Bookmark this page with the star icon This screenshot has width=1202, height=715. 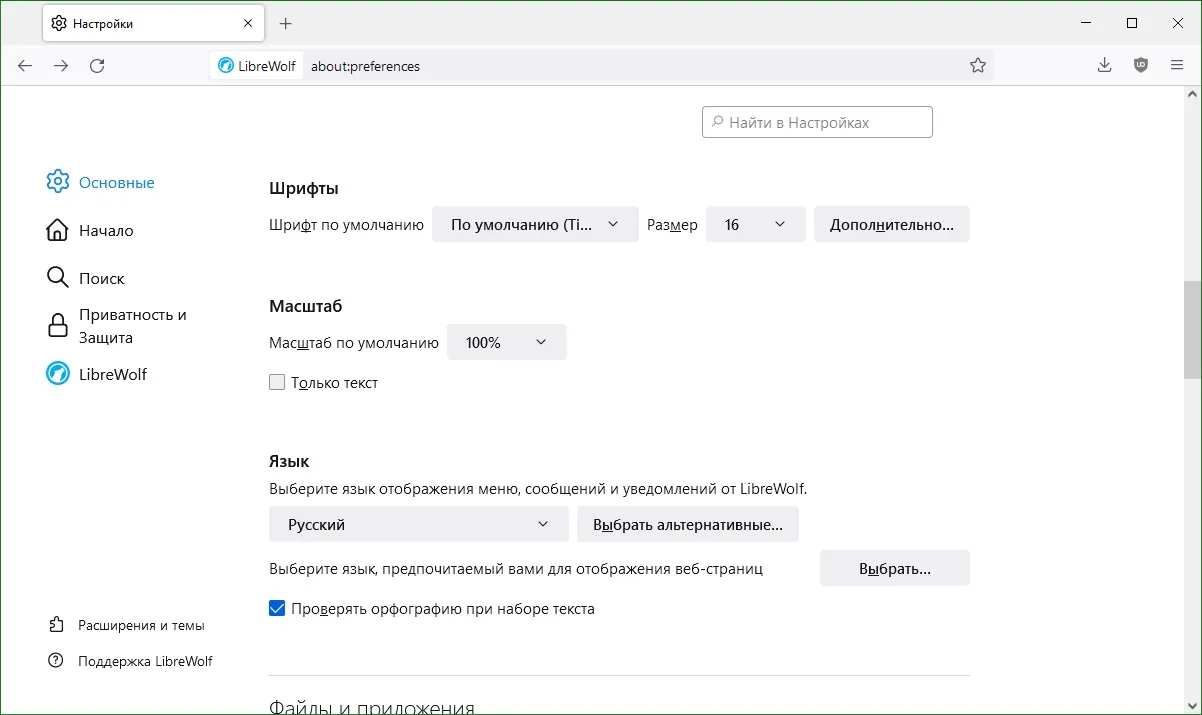pos(978,66)
